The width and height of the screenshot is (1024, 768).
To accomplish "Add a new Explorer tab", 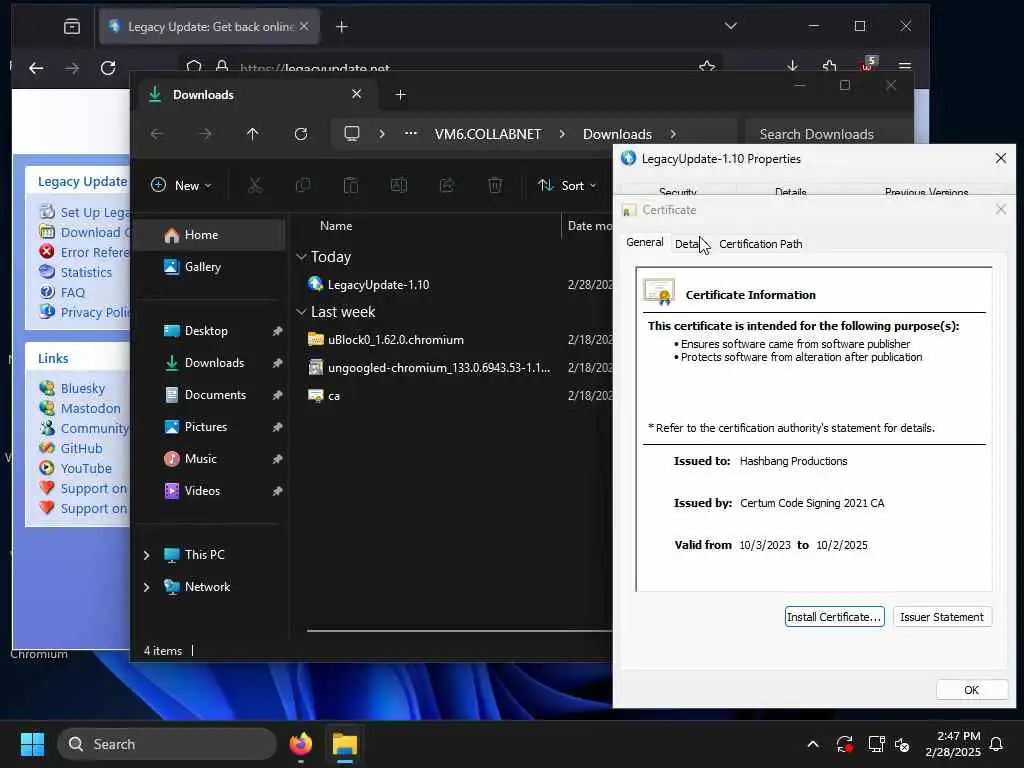I will click(x=400, y=95).
